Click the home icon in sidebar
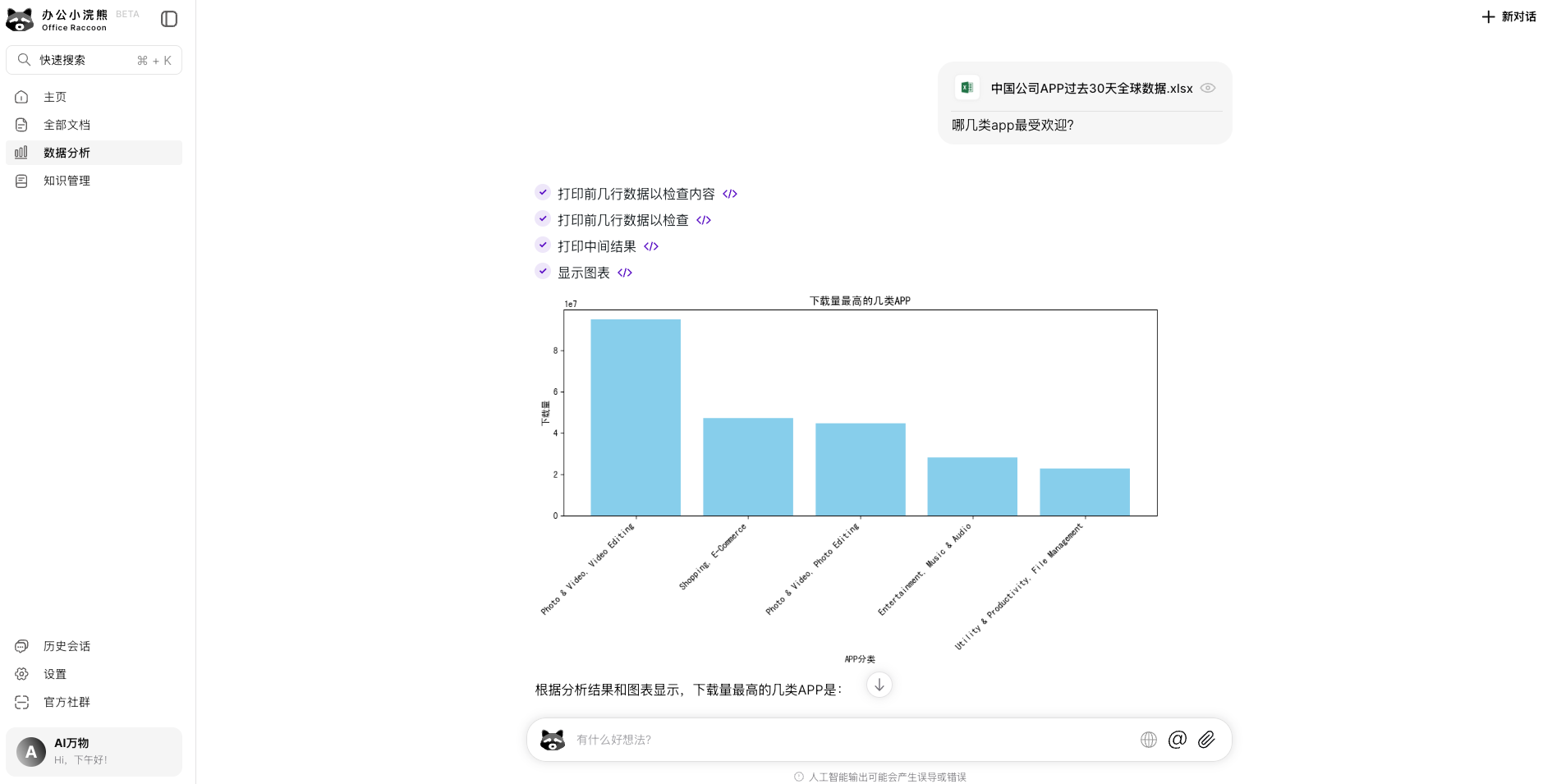The width and height of the screenshot is (1552, 784). [x=21, y=97]
